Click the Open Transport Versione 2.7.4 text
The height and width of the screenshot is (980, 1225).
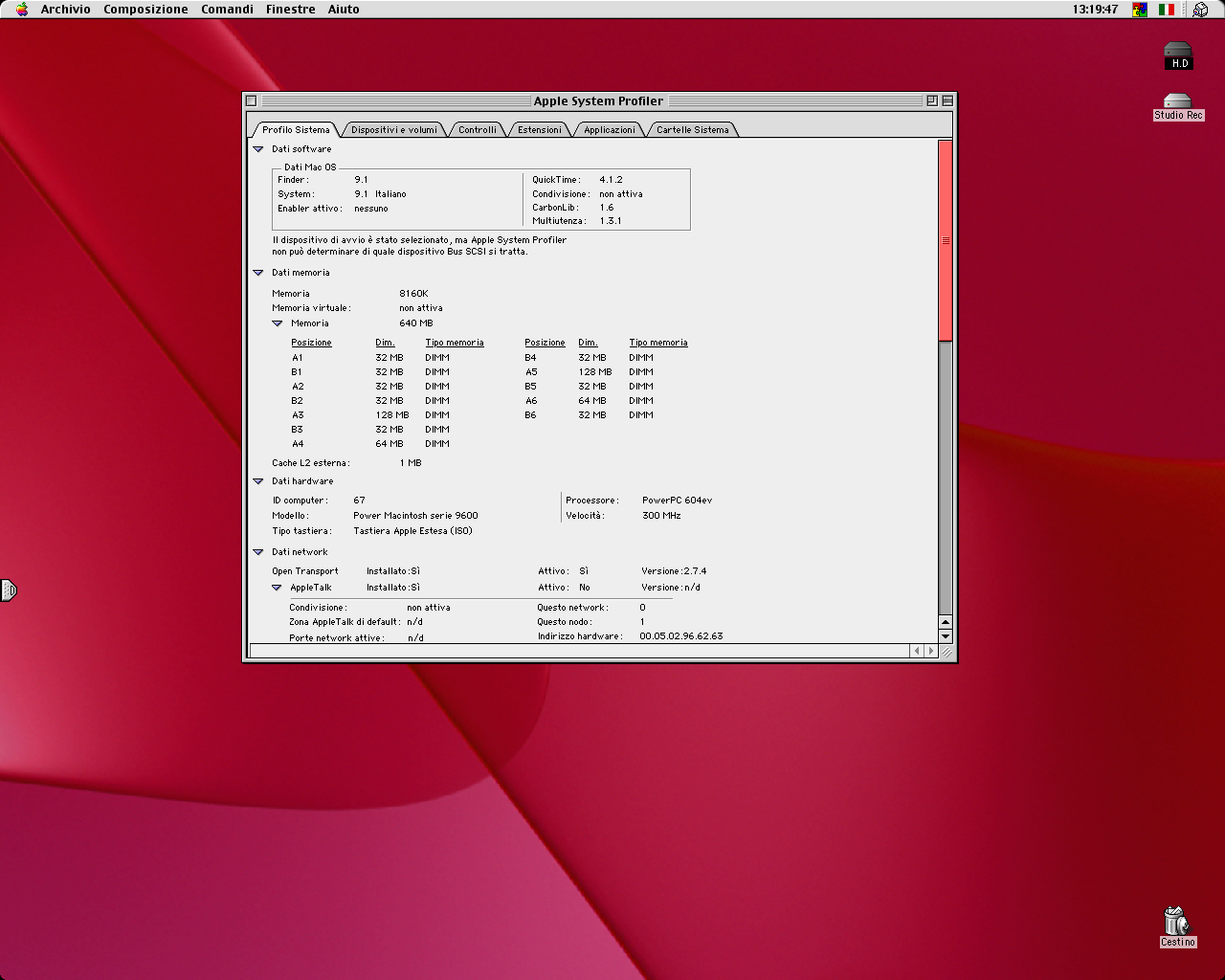pos(674,571)
